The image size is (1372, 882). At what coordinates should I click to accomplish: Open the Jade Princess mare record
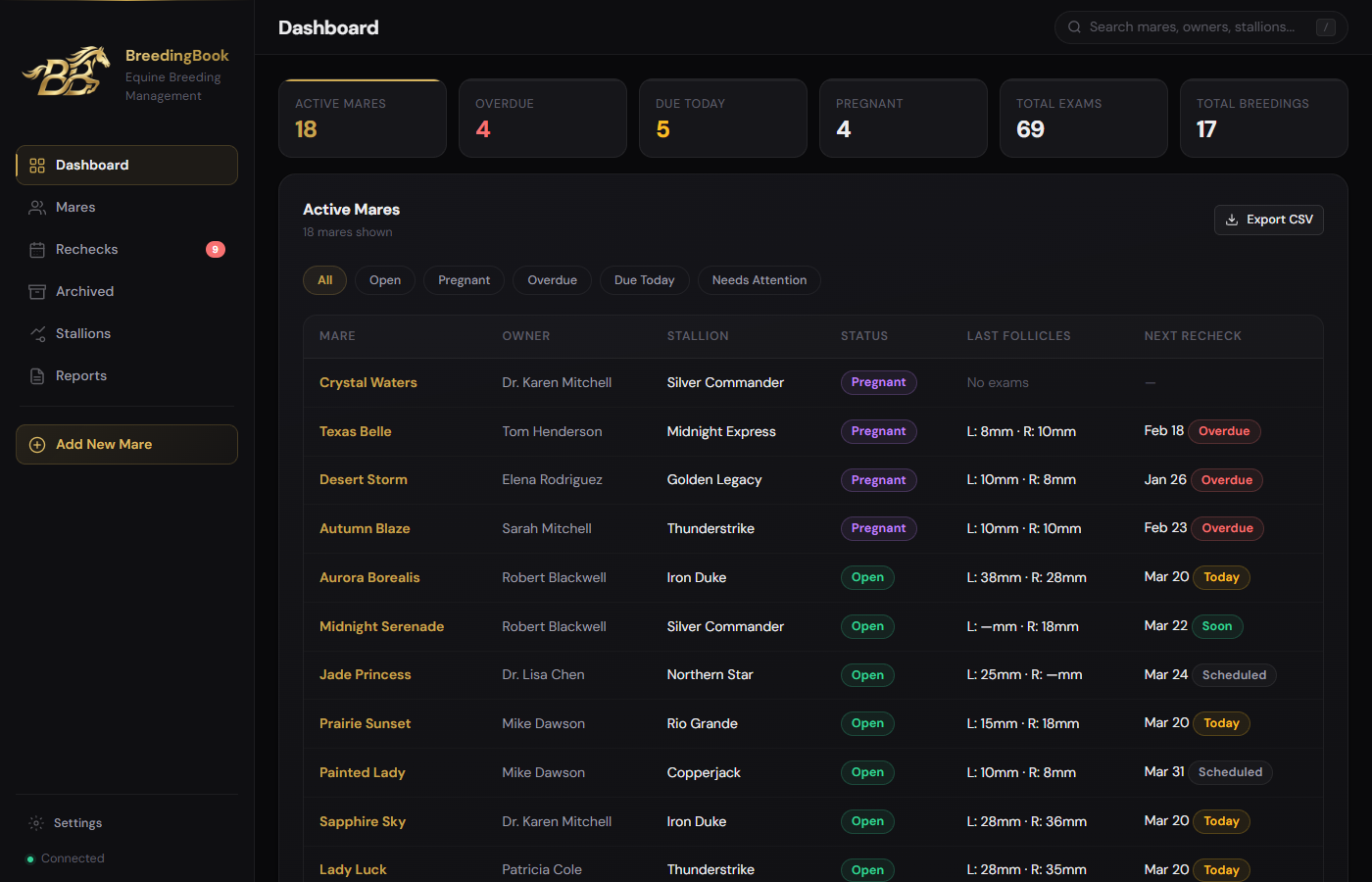click(366, 675)
